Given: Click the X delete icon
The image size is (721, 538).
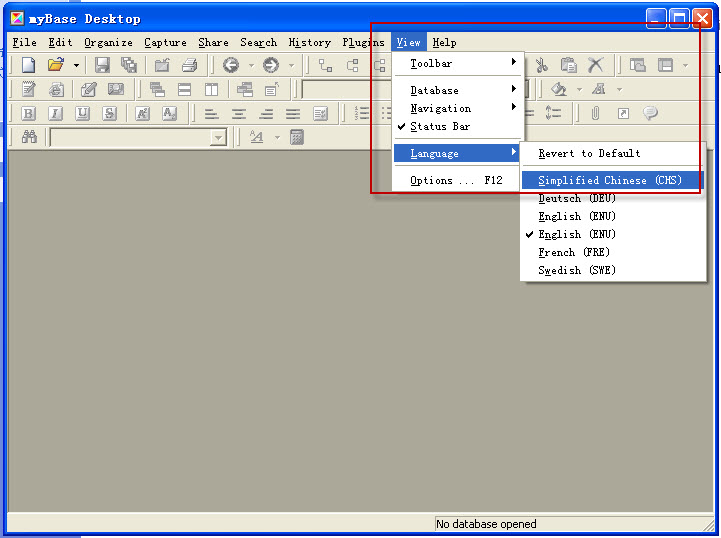Looking at the screenshot, I should [595, 65].
